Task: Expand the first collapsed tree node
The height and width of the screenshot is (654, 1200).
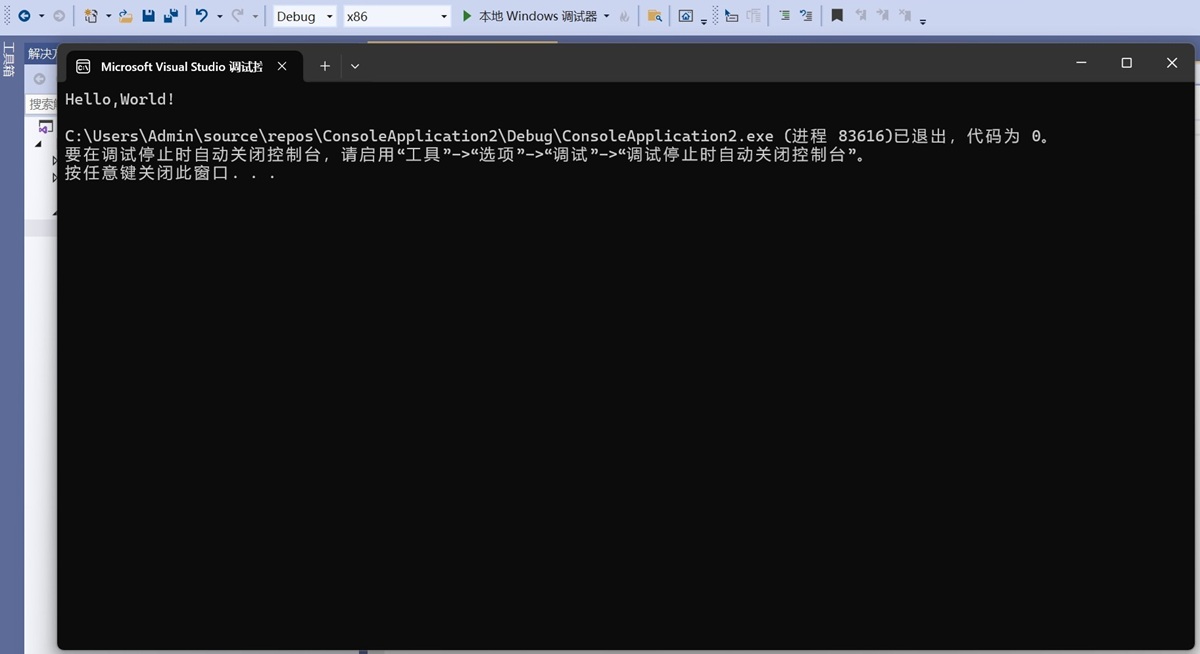Action: point(54,160)
